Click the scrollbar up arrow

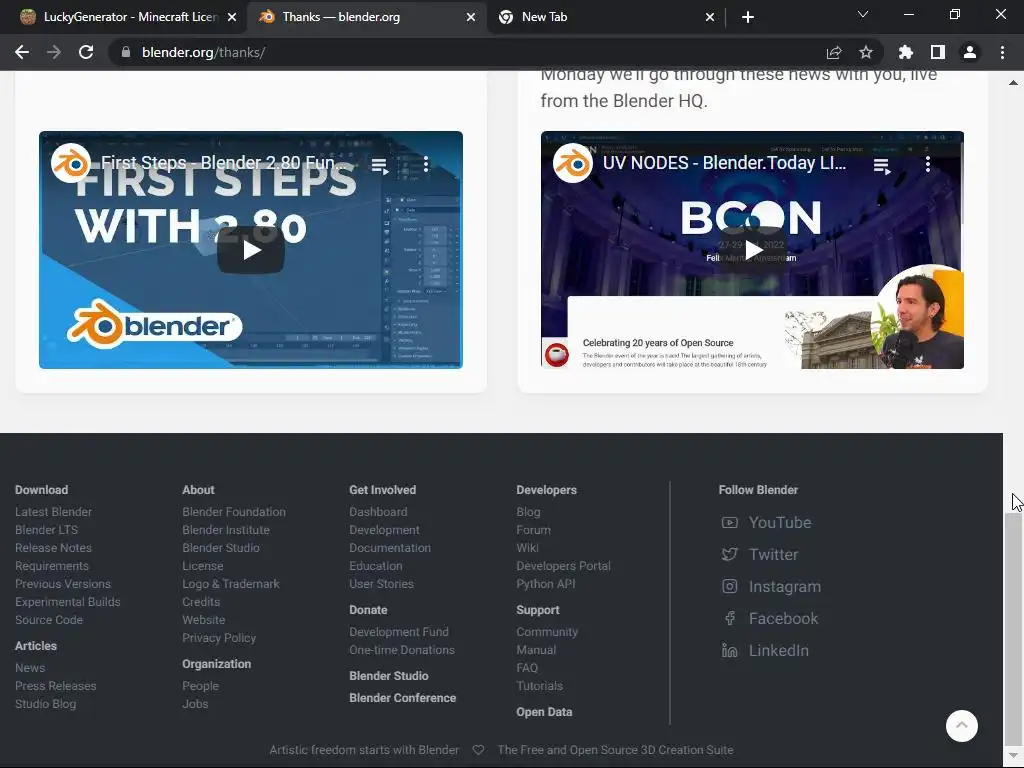point(1013,83)
